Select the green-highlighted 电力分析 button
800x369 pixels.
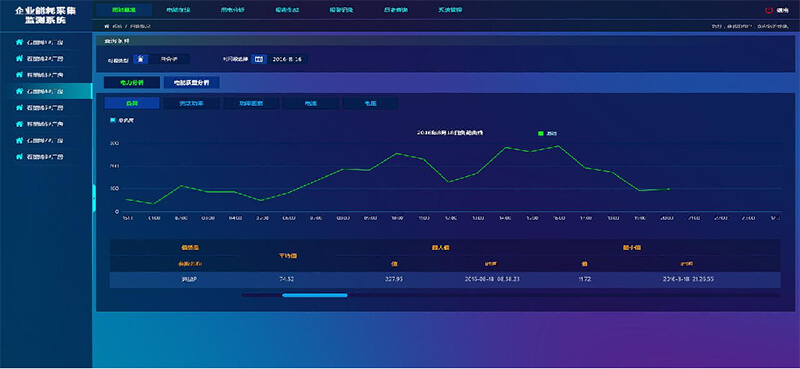point(132,82)
